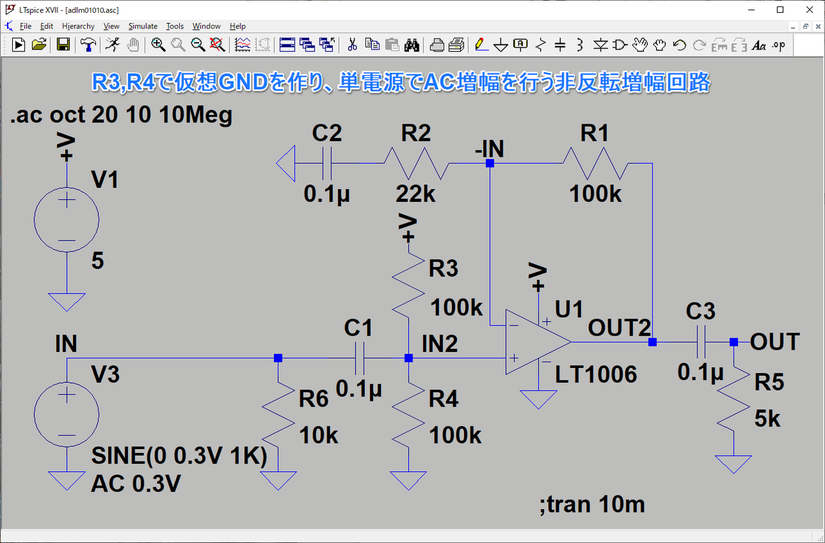Viewport: 825px width, 543px height.
Task: Zoom in with the plus magnifier
Action: [x=158, y=45]
